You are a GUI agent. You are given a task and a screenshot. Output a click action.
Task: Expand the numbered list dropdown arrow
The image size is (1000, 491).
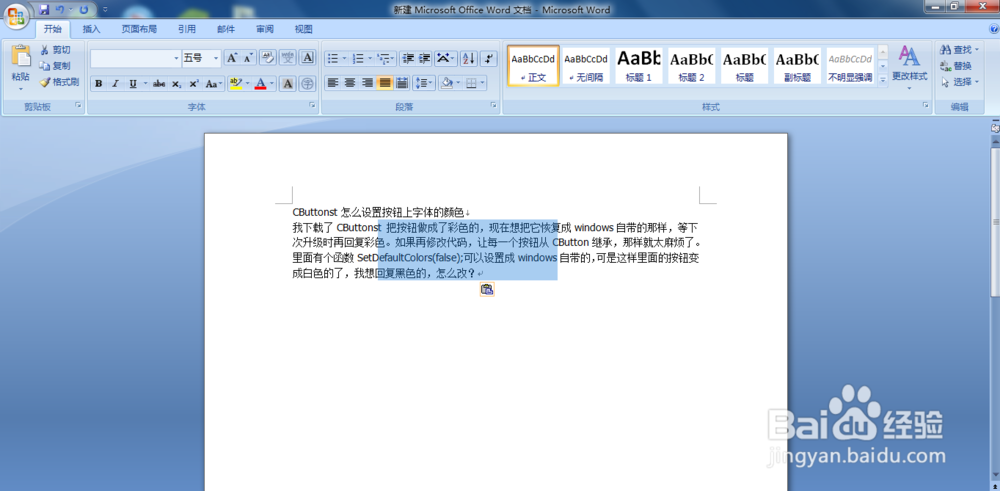(x=370, y=59)
